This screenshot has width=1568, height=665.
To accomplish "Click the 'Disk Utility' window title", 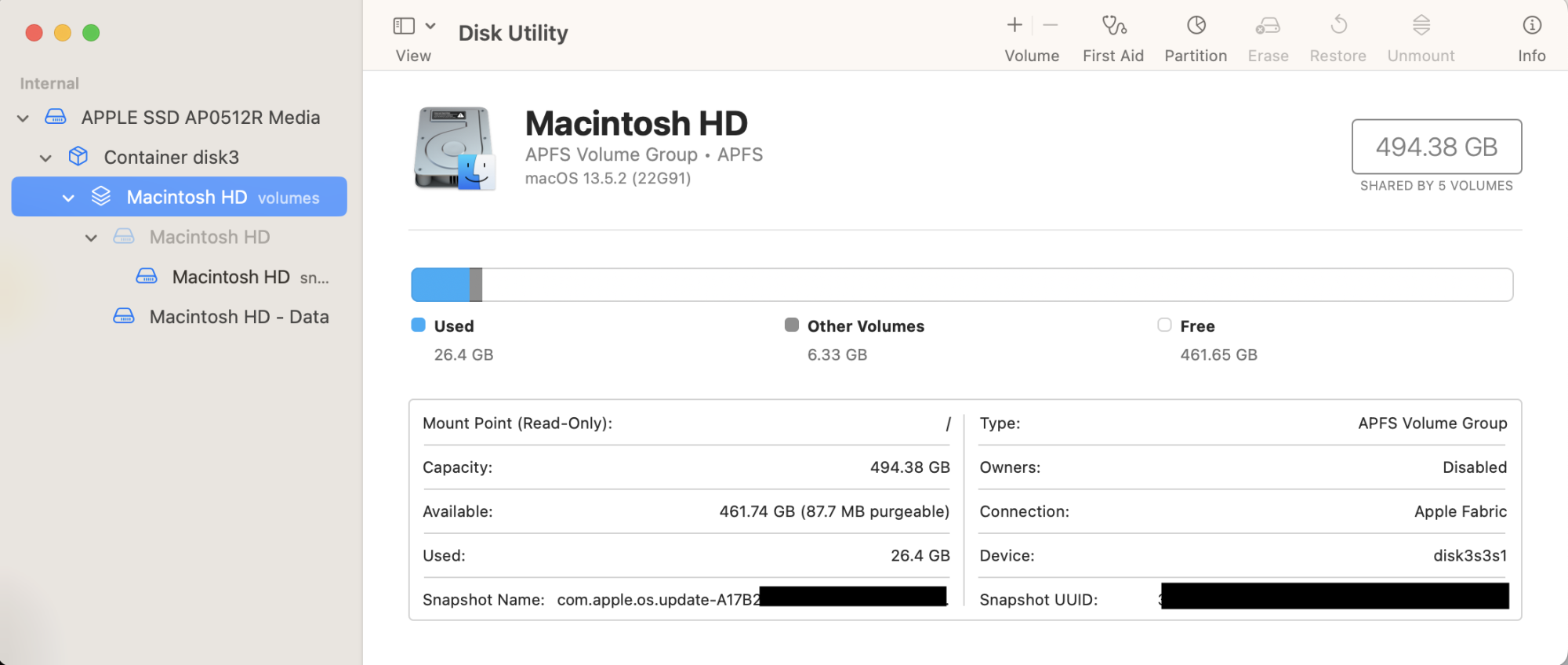I will click(514, 33).
